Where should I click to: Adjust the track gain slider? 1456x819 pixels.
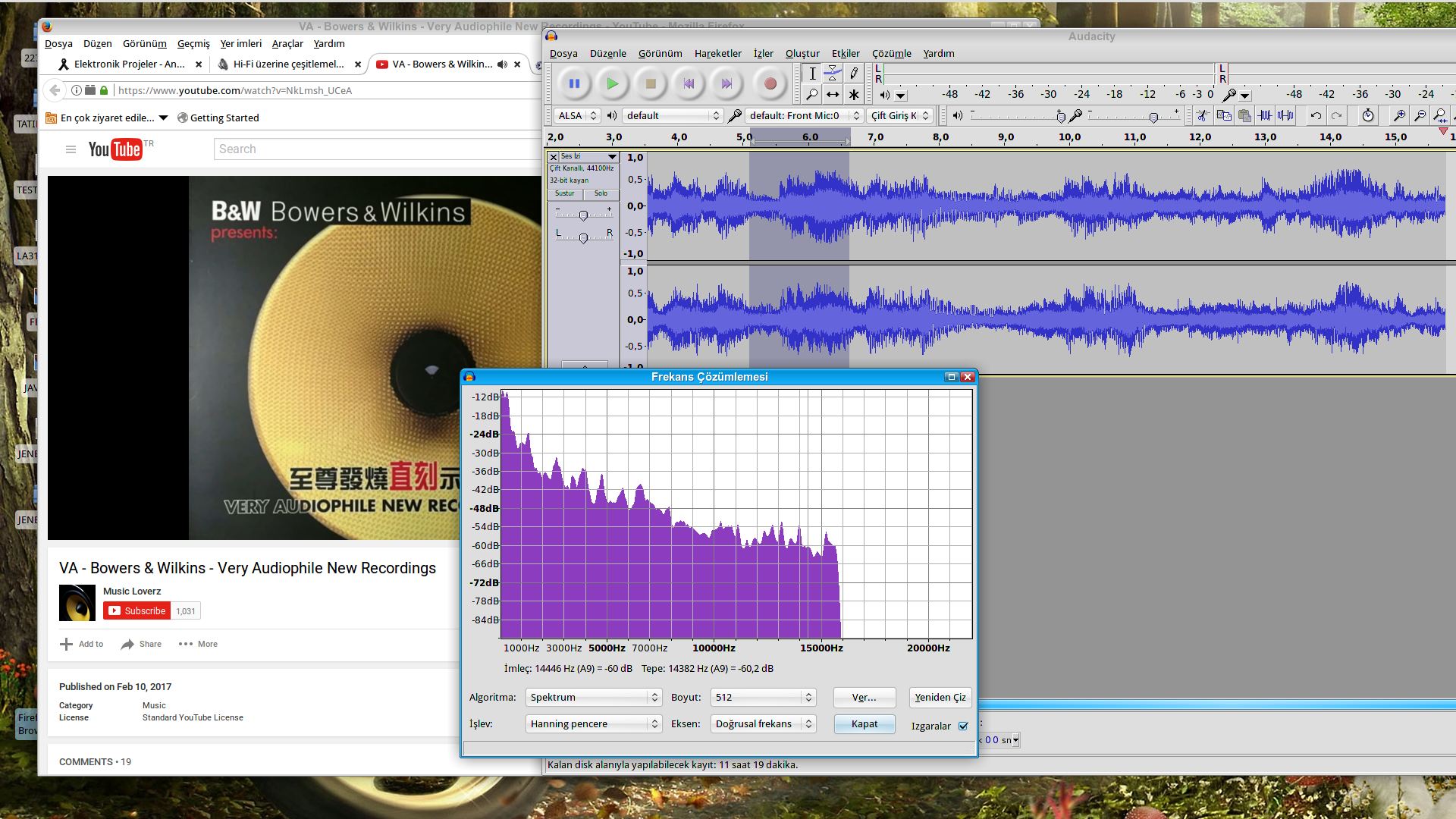coord(583,216)
